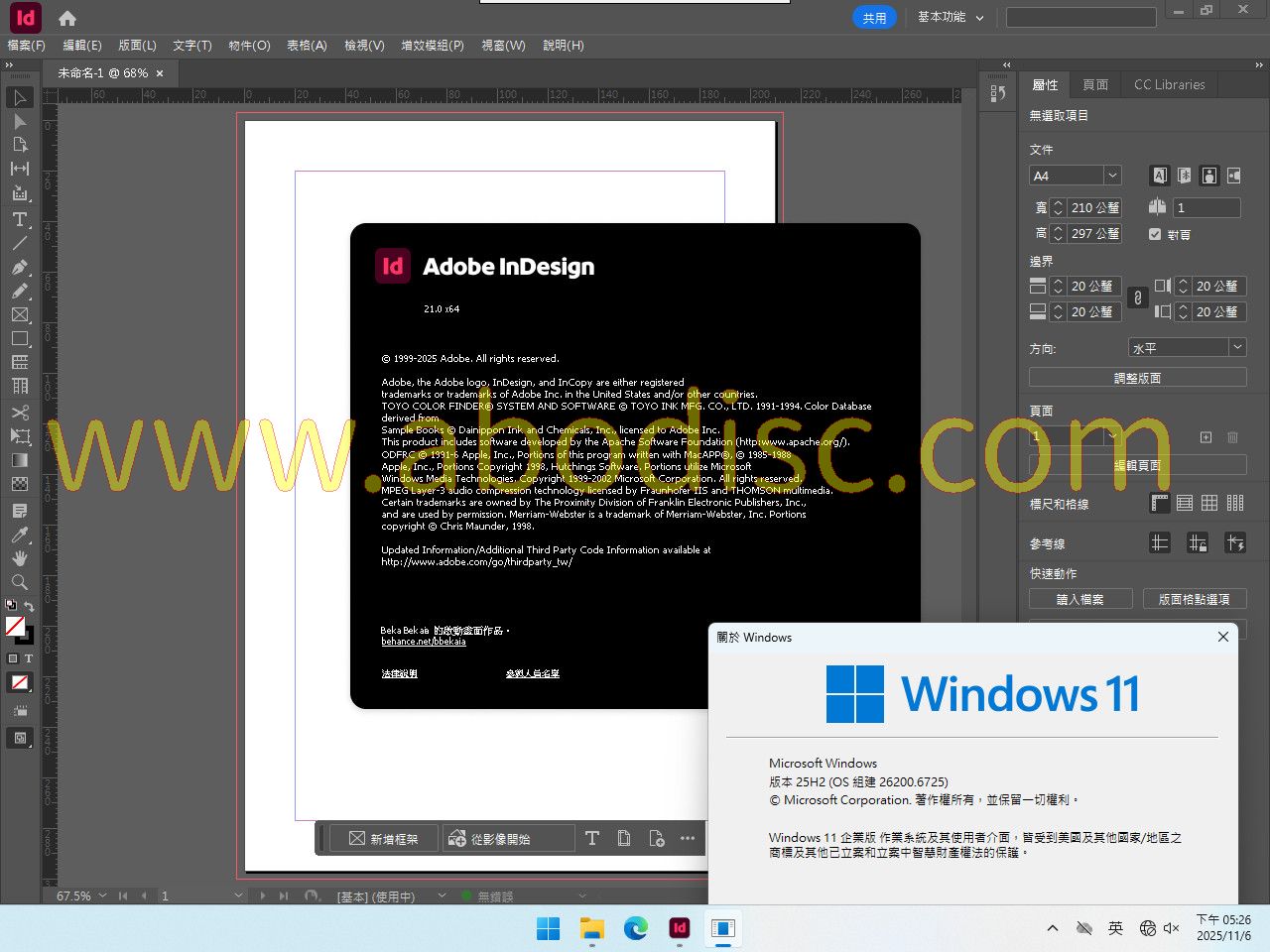Viewport: 1270px width, 952px height.
Task: Open the 文字(T) menu
Action: click(x=191, y=46)
